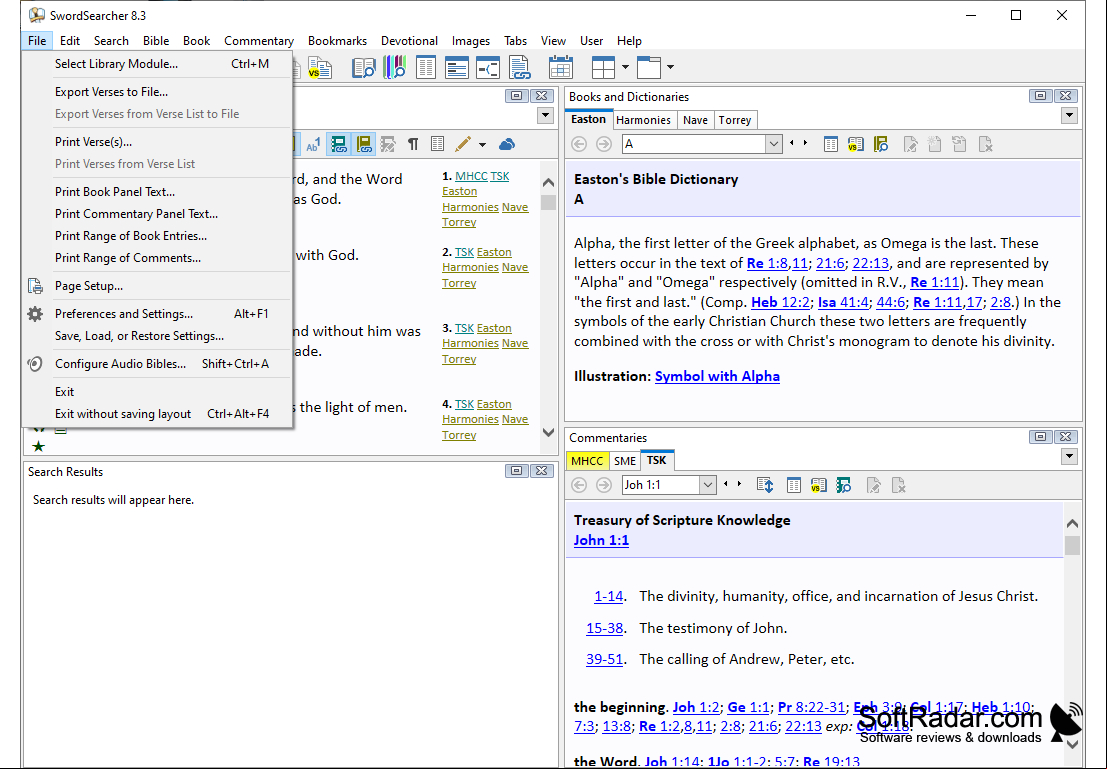Viewport: 1107px width, 769px height.
Task: Expand the four-pane layout dropdown arrow
Action: coord(626,68)
